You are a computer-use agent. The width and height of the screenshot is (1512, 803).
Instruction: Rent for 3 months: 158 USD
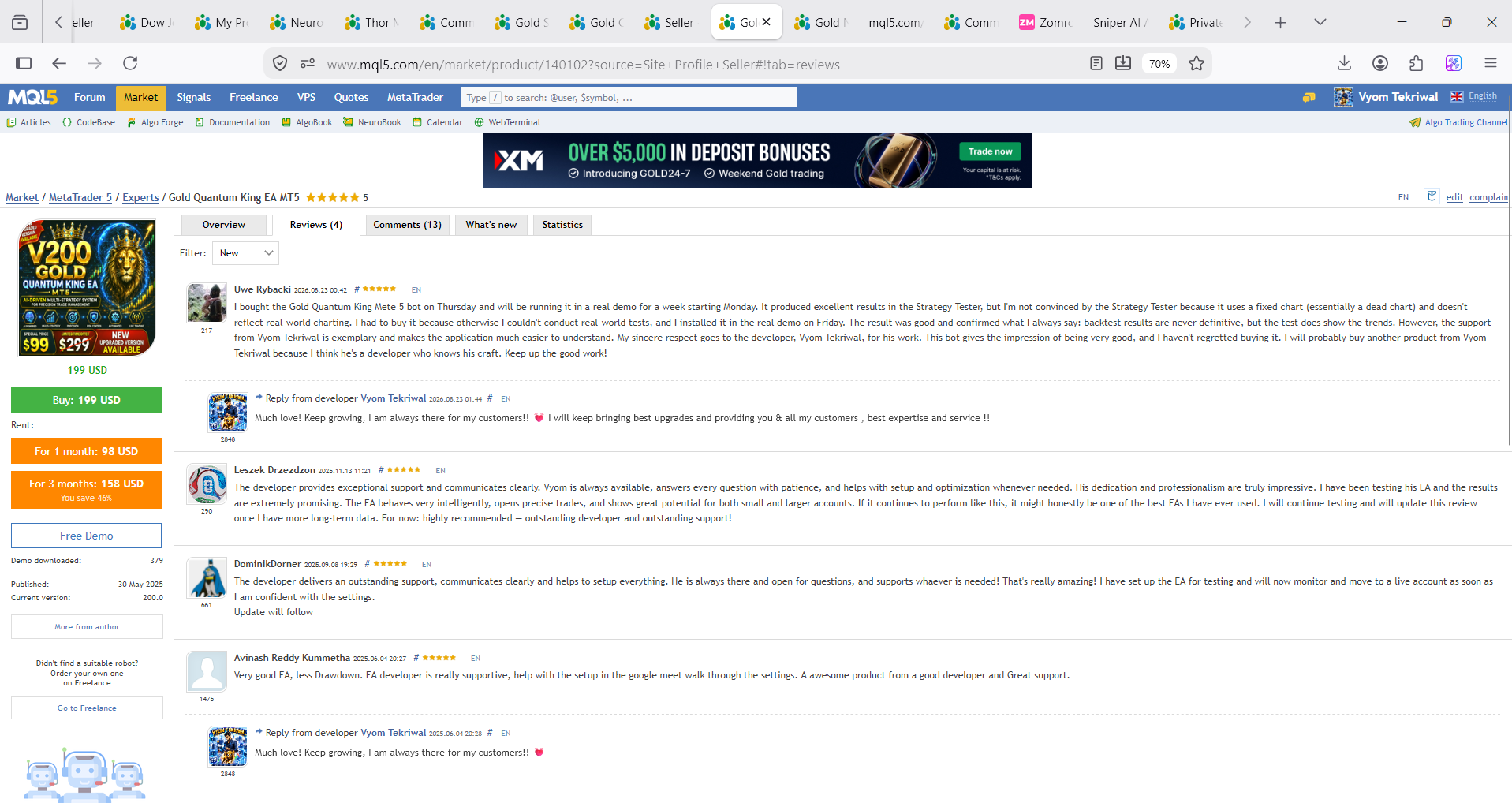[86, 489]
